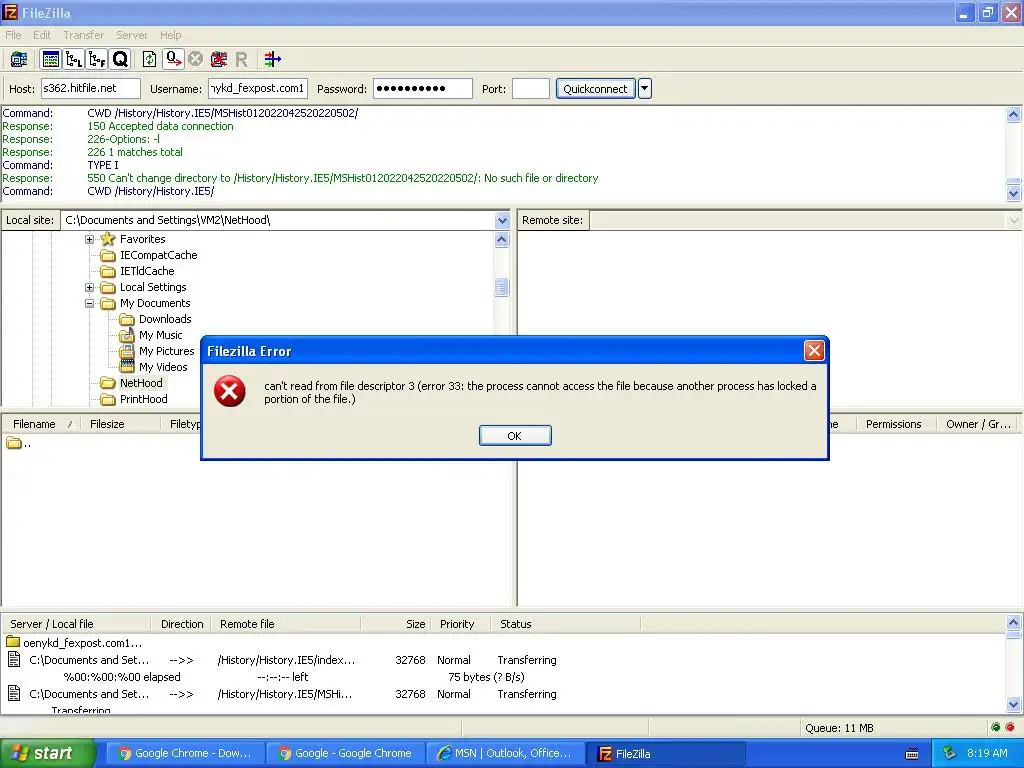The image size is (1024, 768).
Task: Click the colored arrows toolbar icon
Action: coord(273,59)
